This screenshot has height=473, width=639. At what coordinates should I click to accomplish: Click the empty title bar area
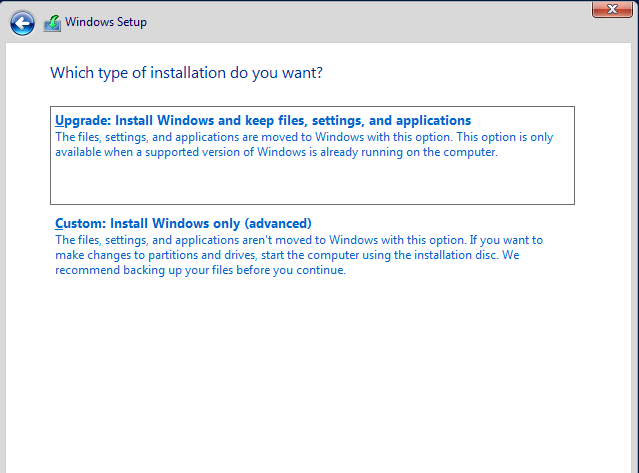tap(367, 22)
